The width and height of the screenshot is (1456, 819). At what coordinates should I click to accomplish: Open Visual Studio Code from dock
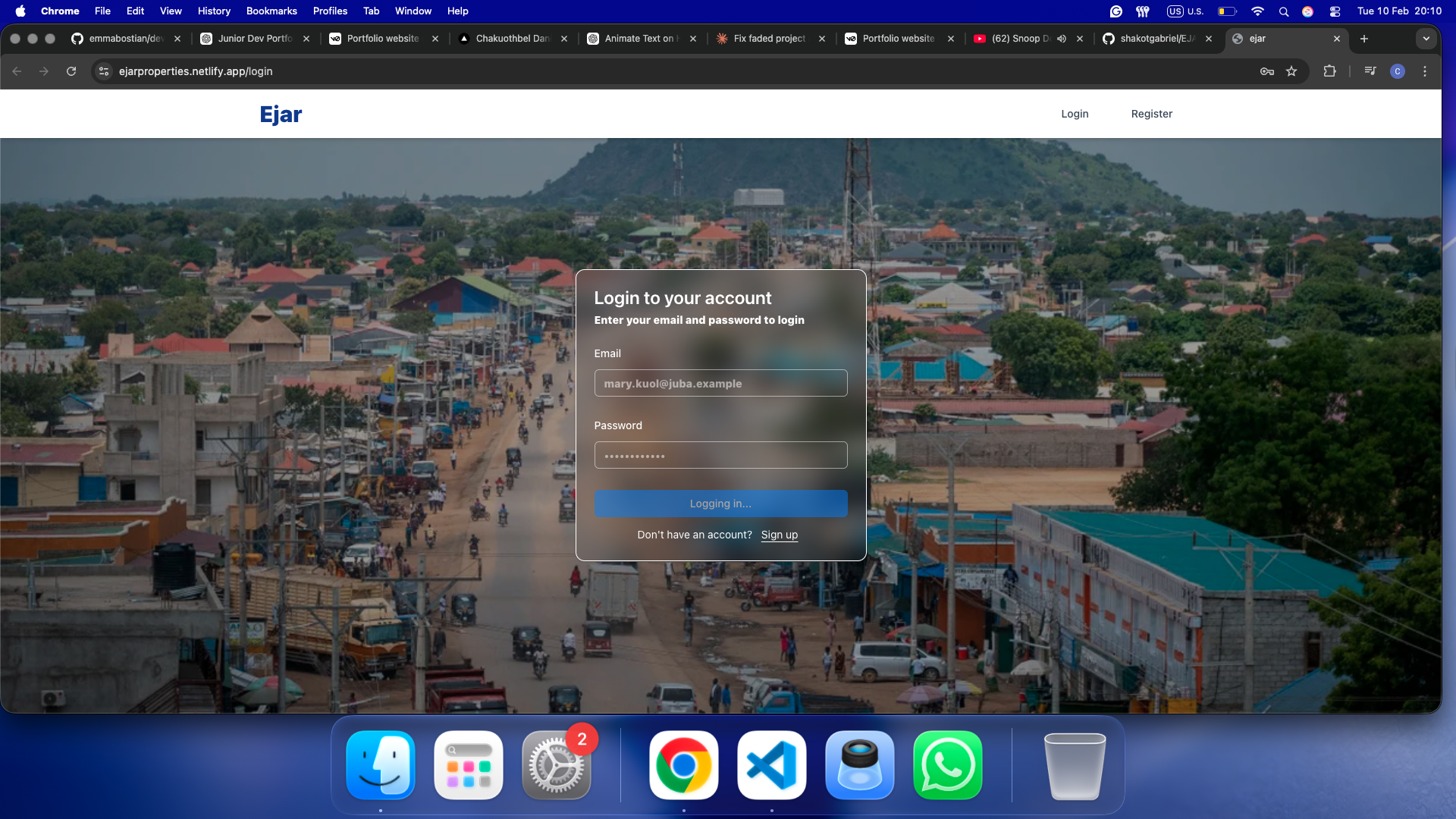pos(771,765)
